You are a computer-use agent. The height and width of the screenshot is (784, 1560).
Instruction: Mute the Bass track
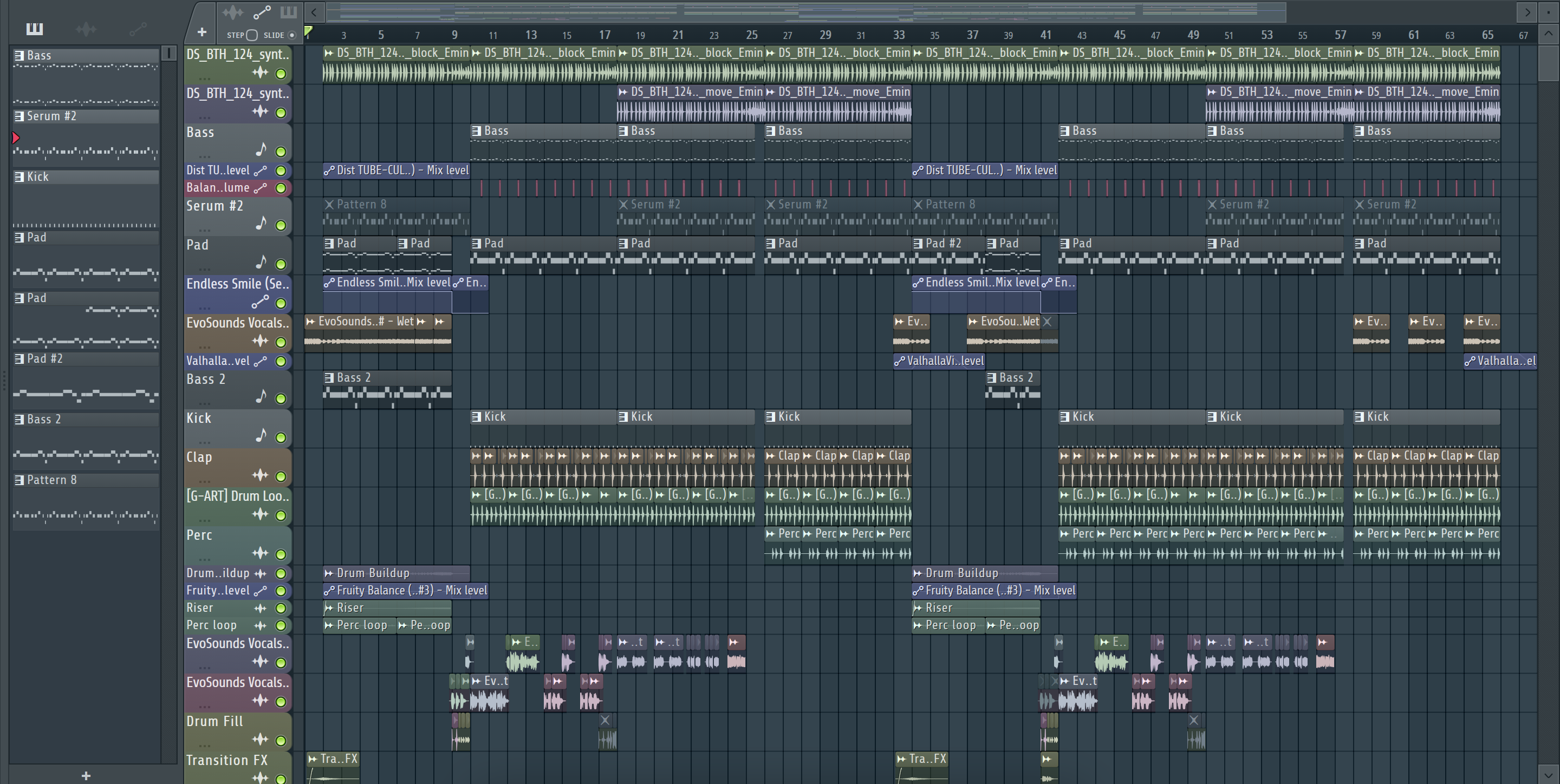(x=281, y=152)
